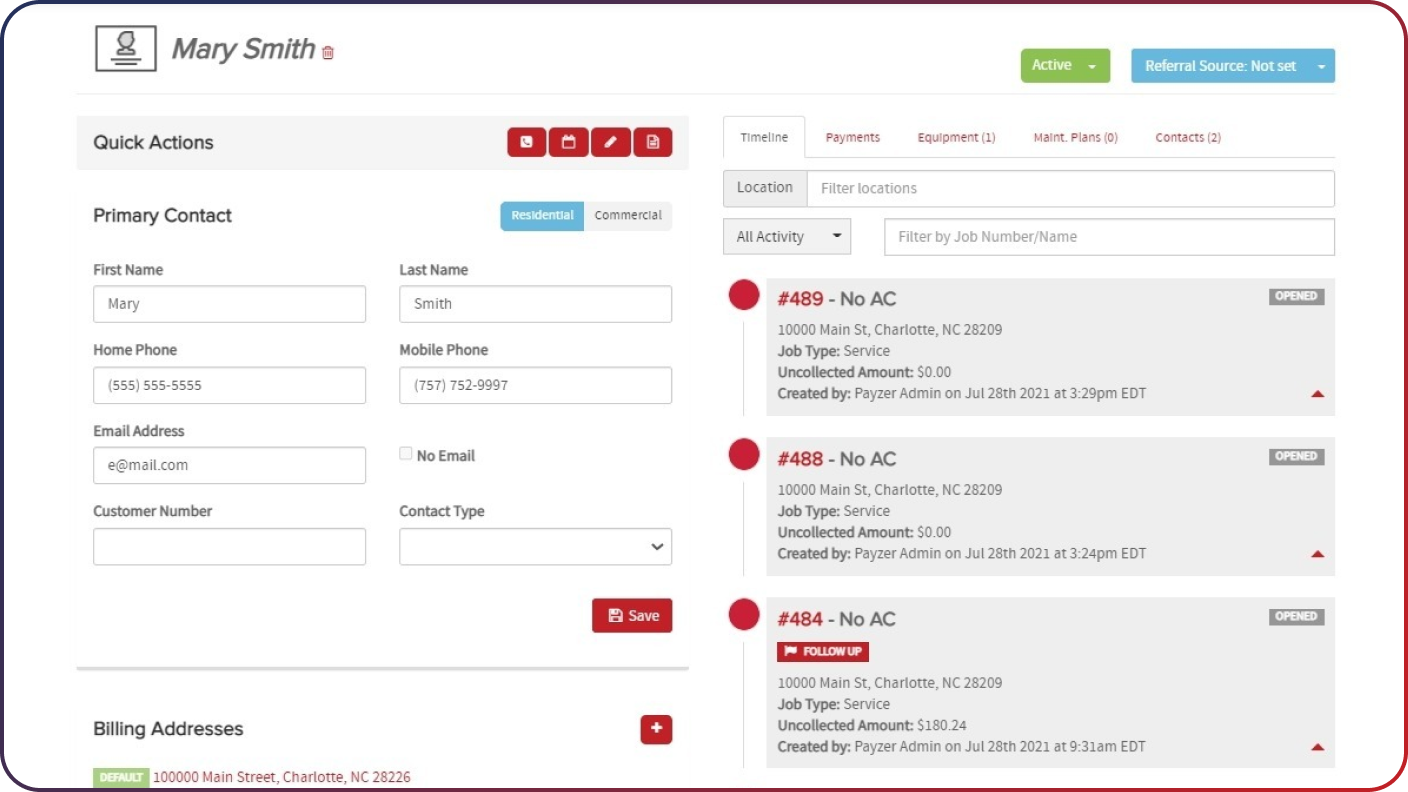Click the Customer Number input field
Viewport: 1408px width, 792px height.
coord(229,547)
